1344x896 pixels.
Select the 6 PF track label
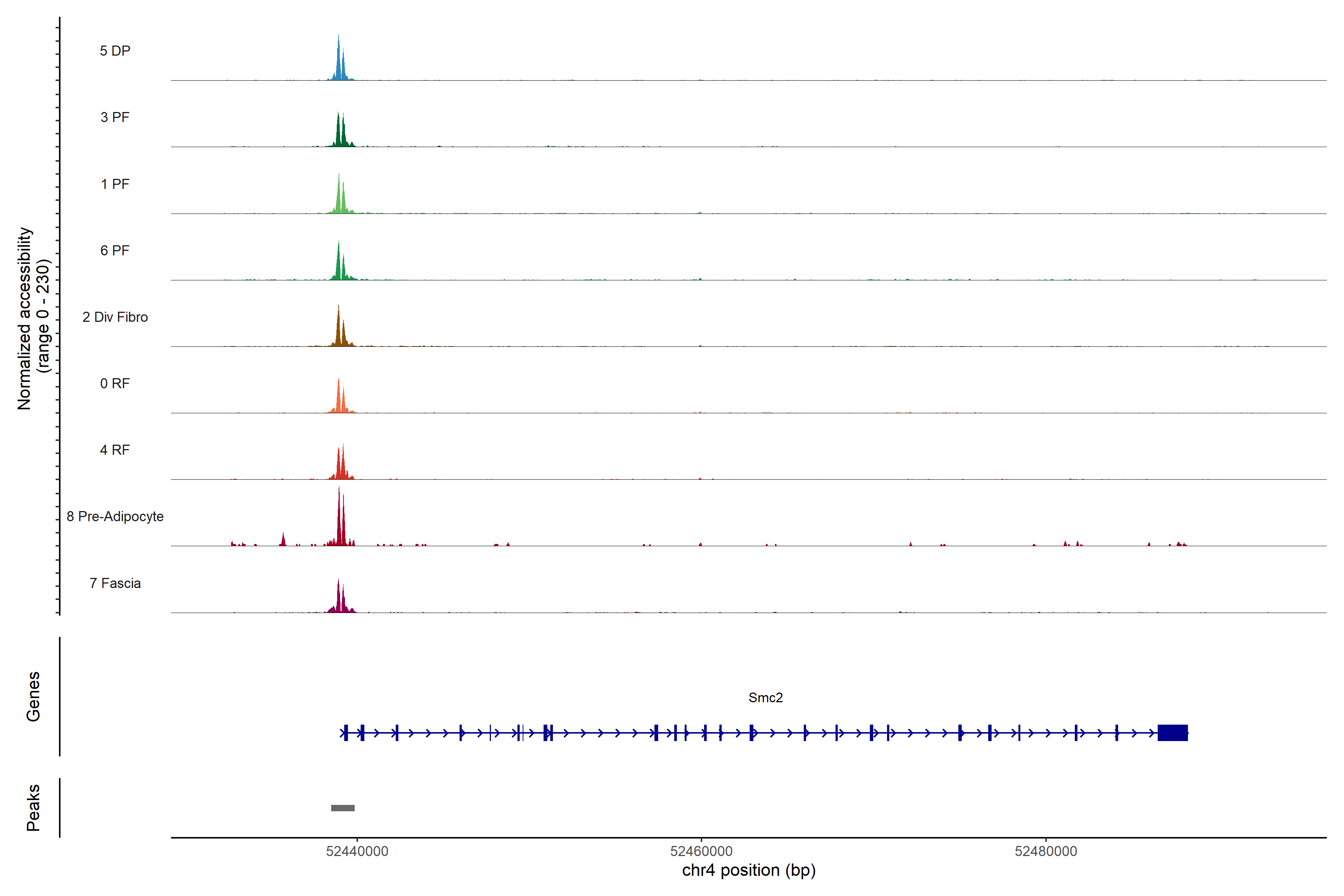coord(115,250)
